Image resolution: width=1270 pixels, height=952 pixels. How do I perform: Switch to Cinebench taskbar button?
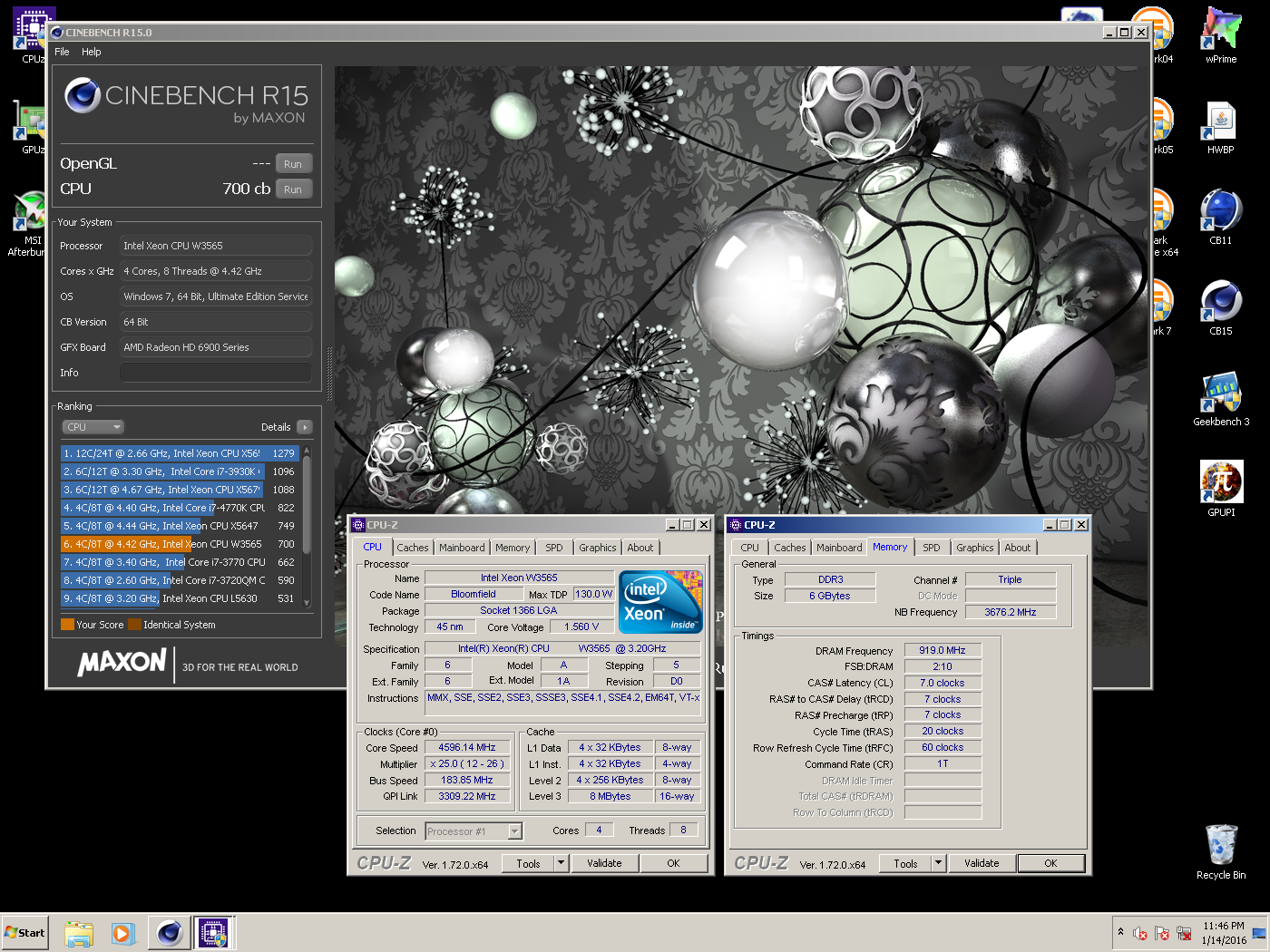pos(170,933)
